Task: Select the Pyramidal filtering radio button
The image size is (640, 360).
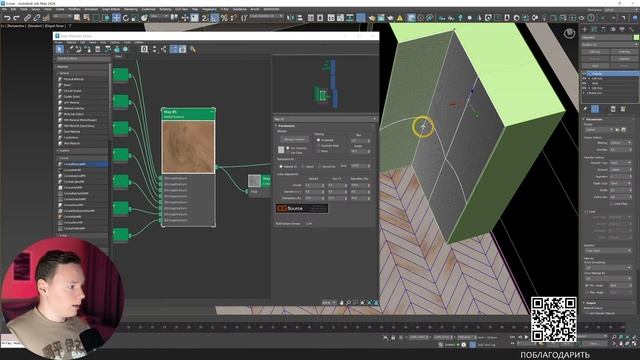Action: [x=318, y=140]
